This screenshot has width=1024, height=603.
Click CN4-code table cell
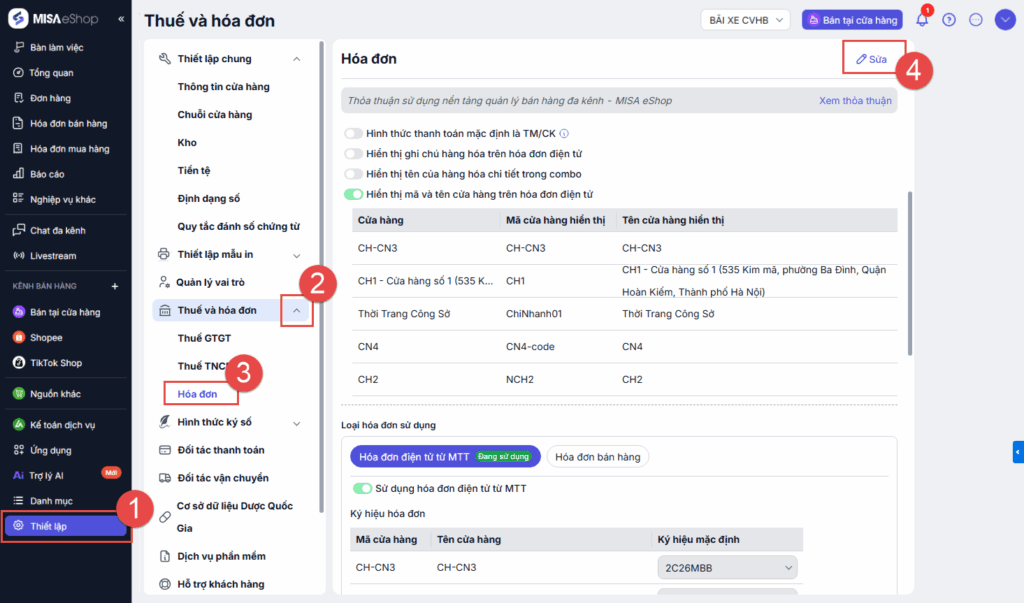tap(530, 346)
